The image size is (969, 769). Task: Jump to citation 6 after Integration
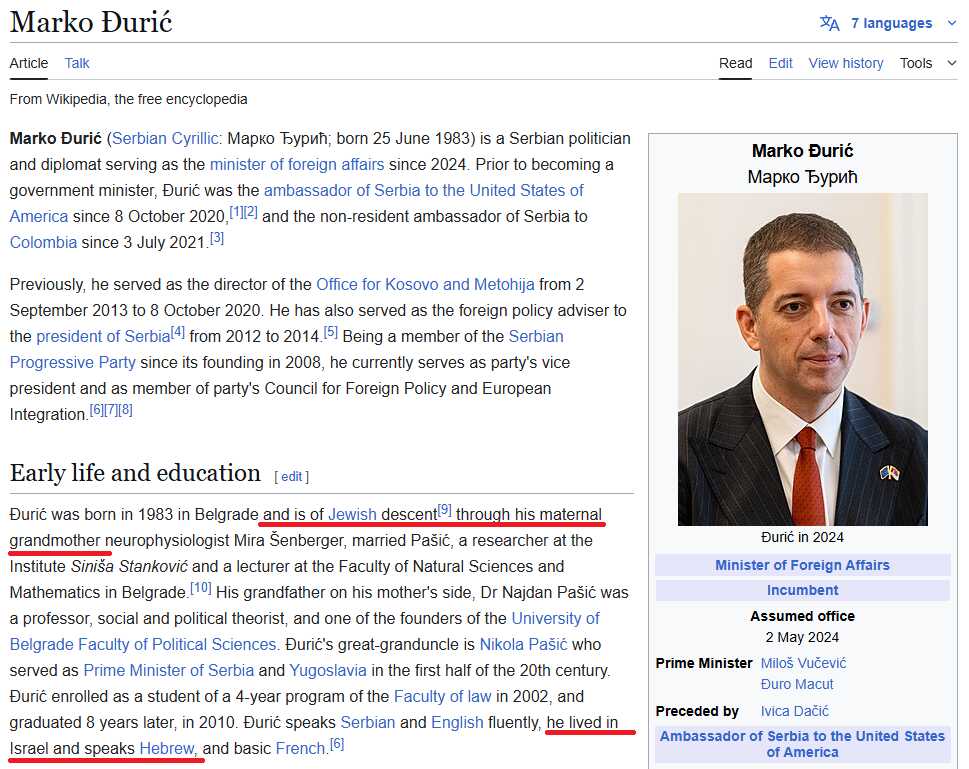(96, 409)
